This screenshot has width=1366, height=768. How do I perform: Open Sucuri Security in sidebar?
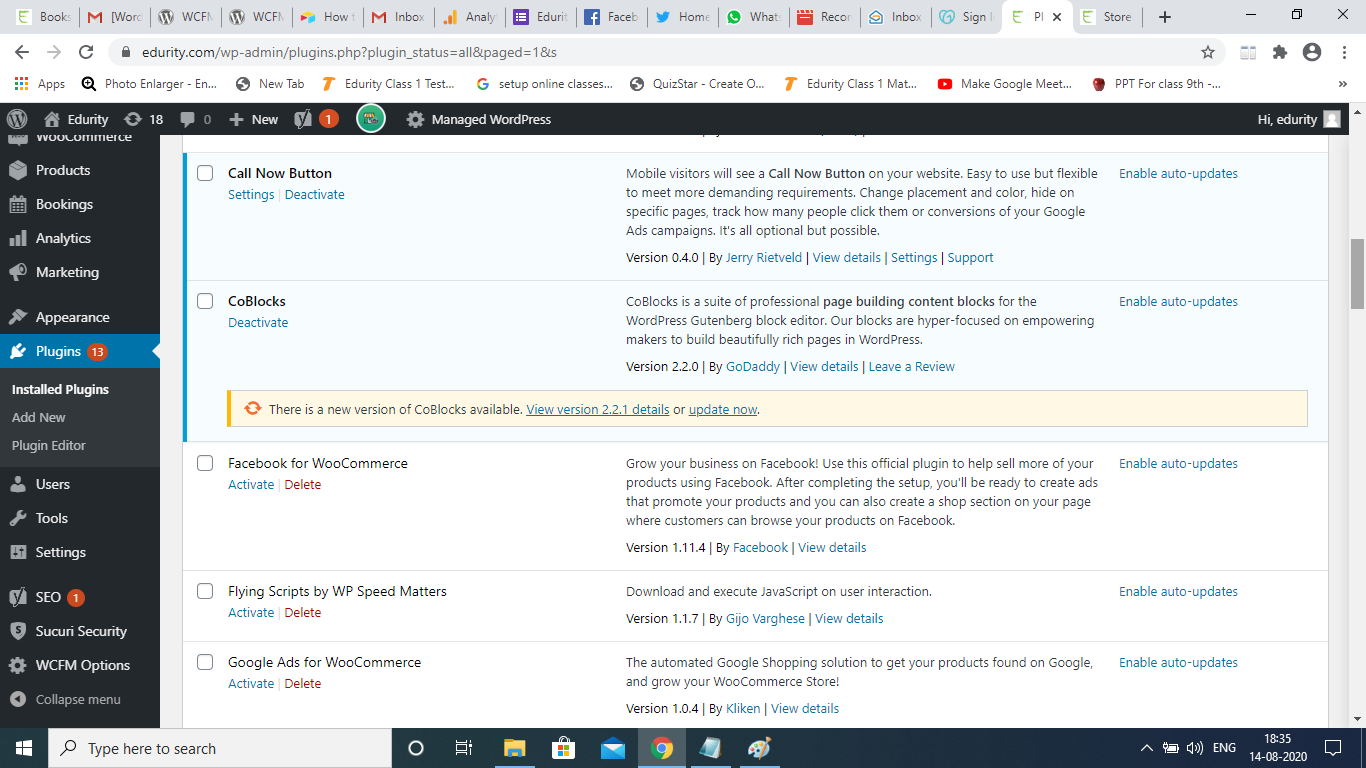point(80,631)
